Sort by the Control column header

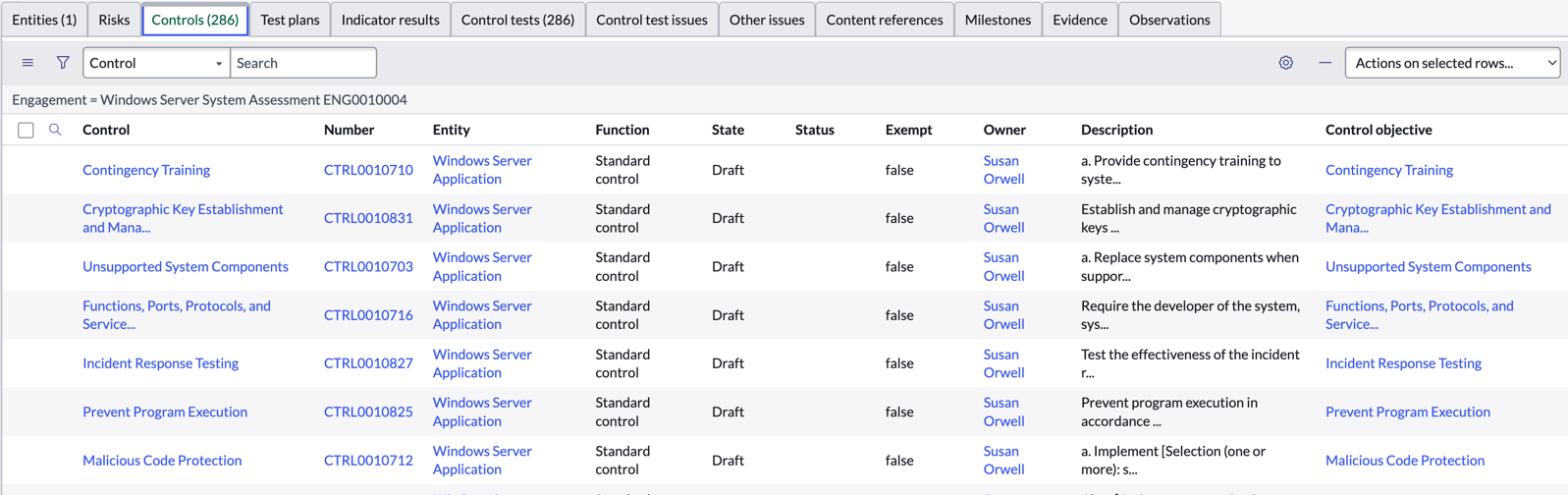106,130
